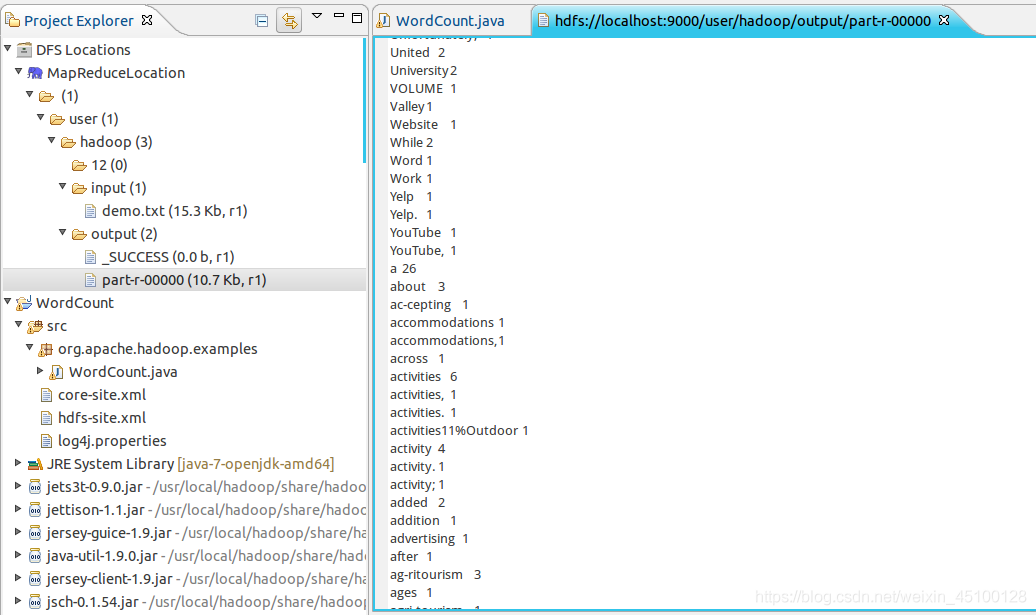
Task: Click the WordCount.java file icon in tree
Action: [x=57, y=373]
